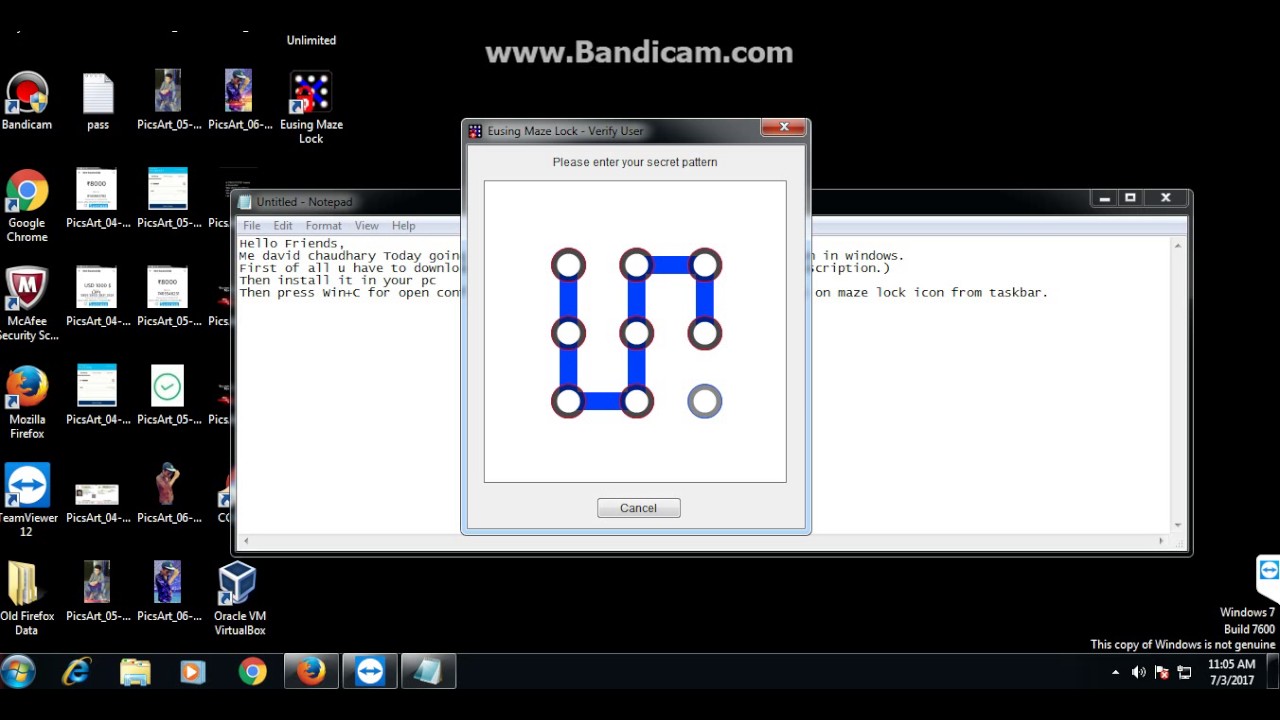Switch to TeamViewer taskbar button

coord(370,672)
